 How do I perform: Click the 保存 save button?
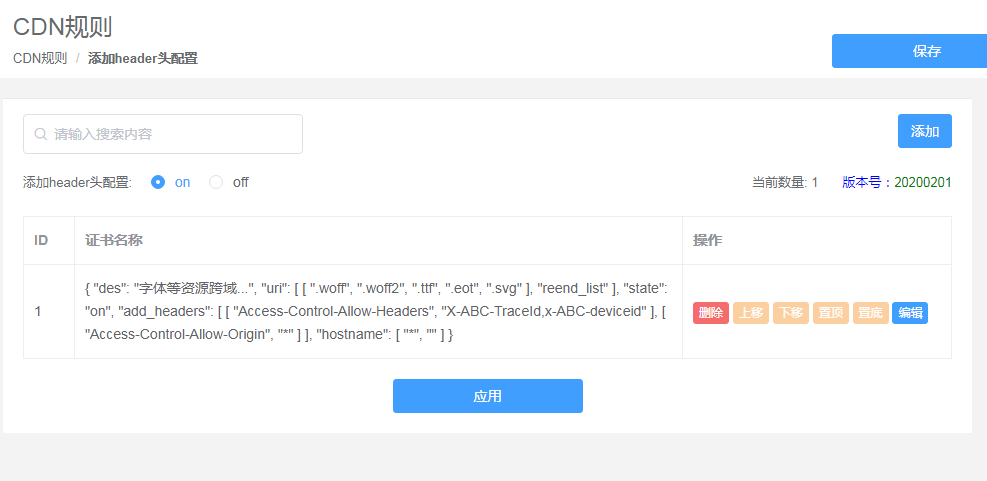[910, 51]
